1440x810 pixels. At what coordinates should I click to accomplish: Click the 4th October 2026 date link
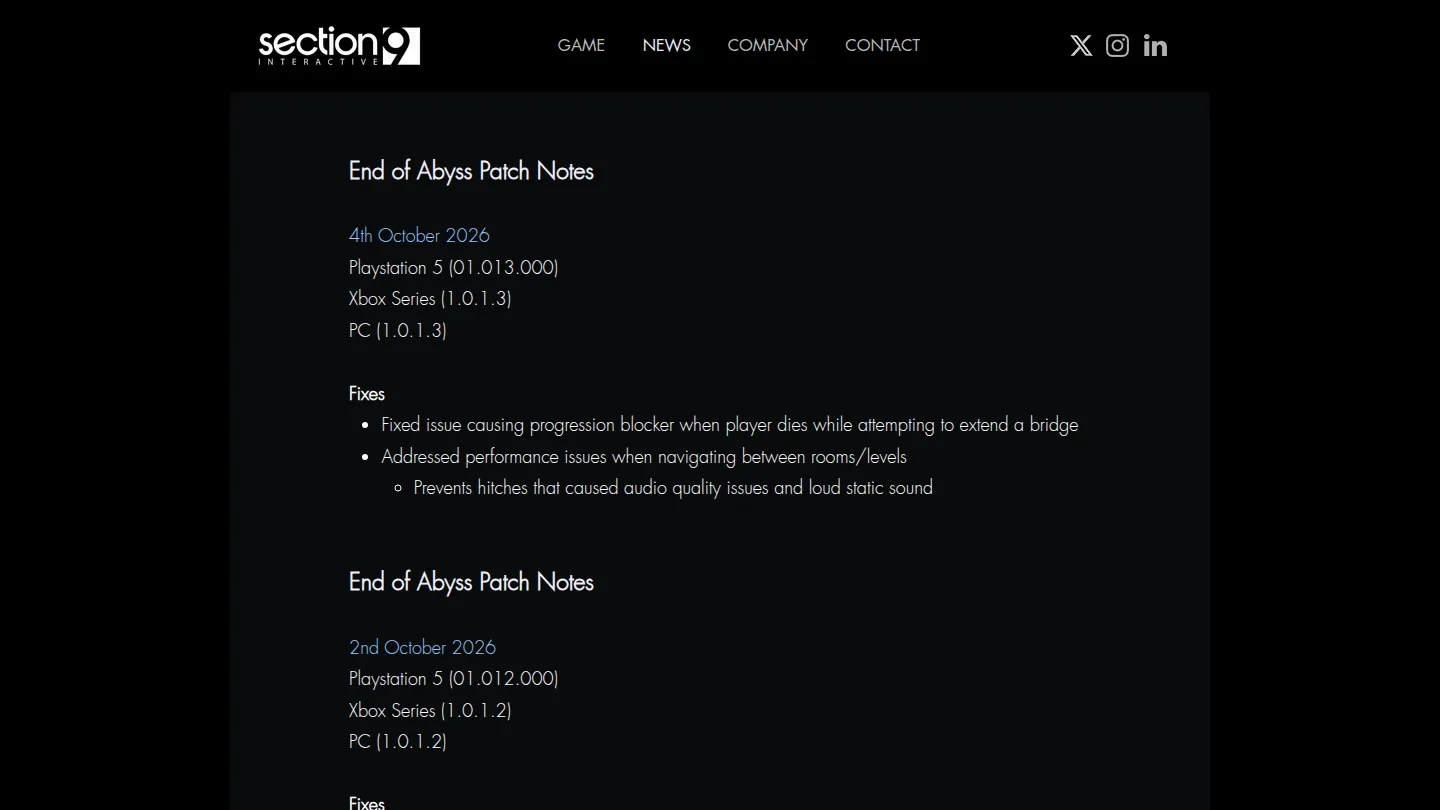[x=419, y=235]
